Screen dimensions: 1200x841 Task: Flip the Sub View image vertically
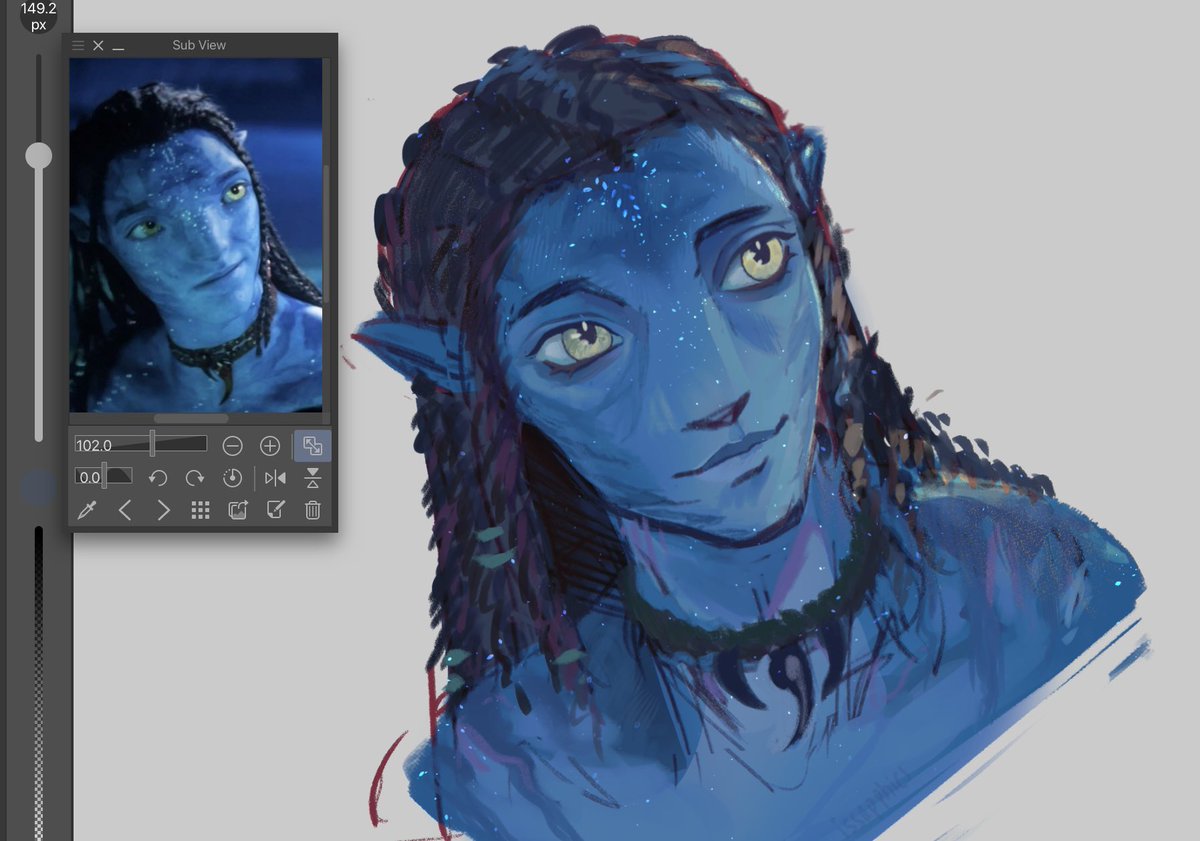click(x=313, y=478)
